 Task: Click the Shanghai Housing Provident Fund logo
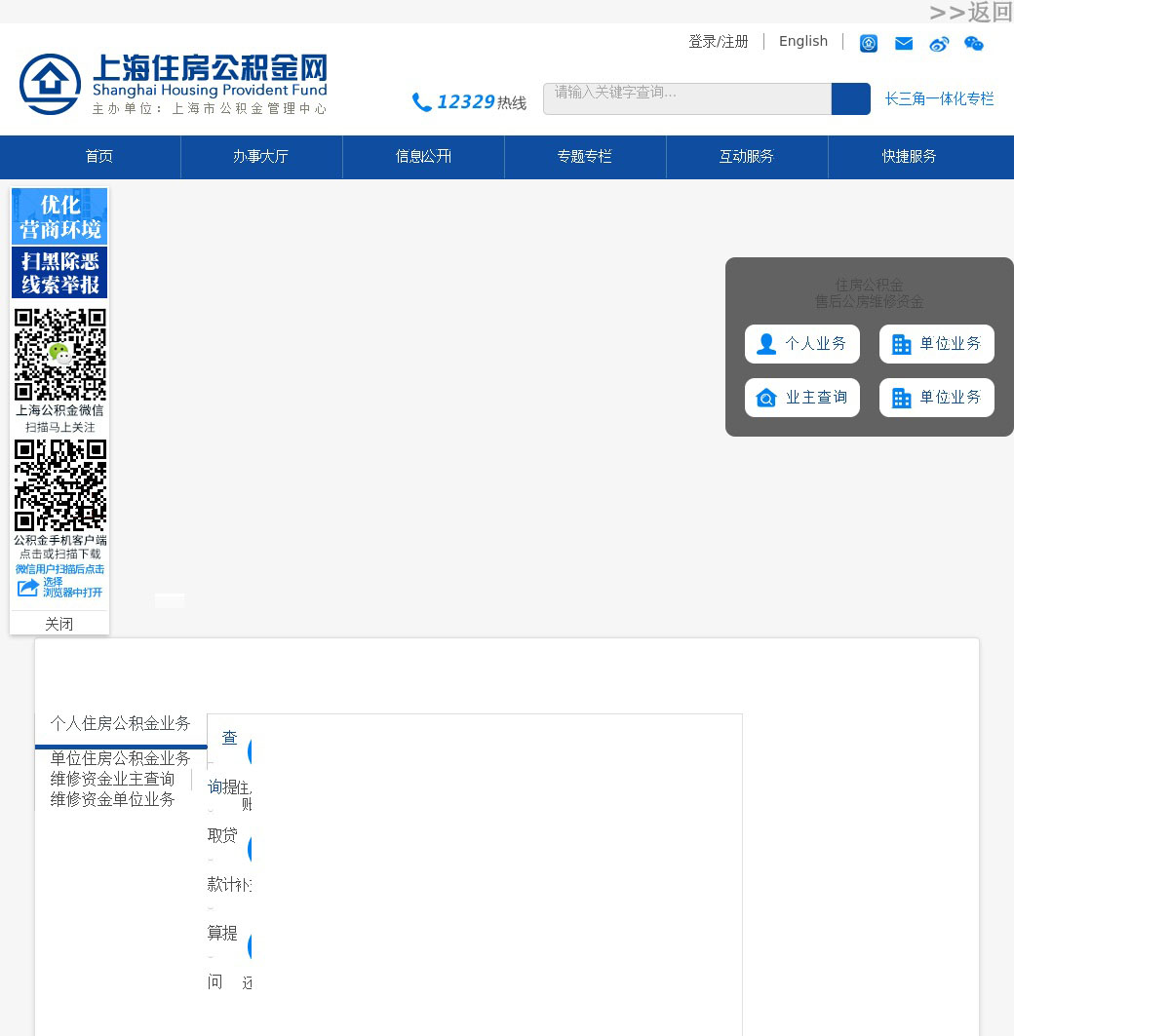coord(173,84)
